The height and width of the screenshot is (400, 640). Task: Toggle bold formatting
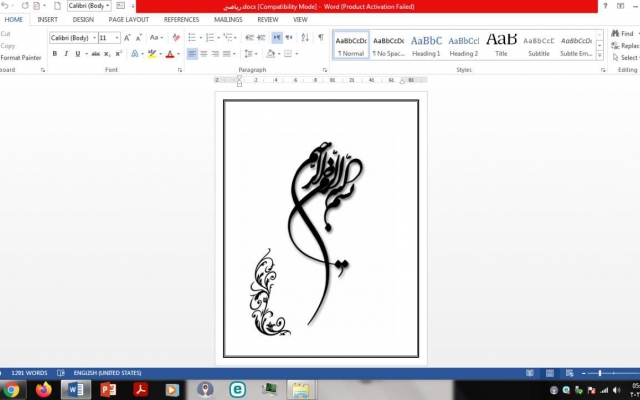pyautogui.click(x=55, y=54)
